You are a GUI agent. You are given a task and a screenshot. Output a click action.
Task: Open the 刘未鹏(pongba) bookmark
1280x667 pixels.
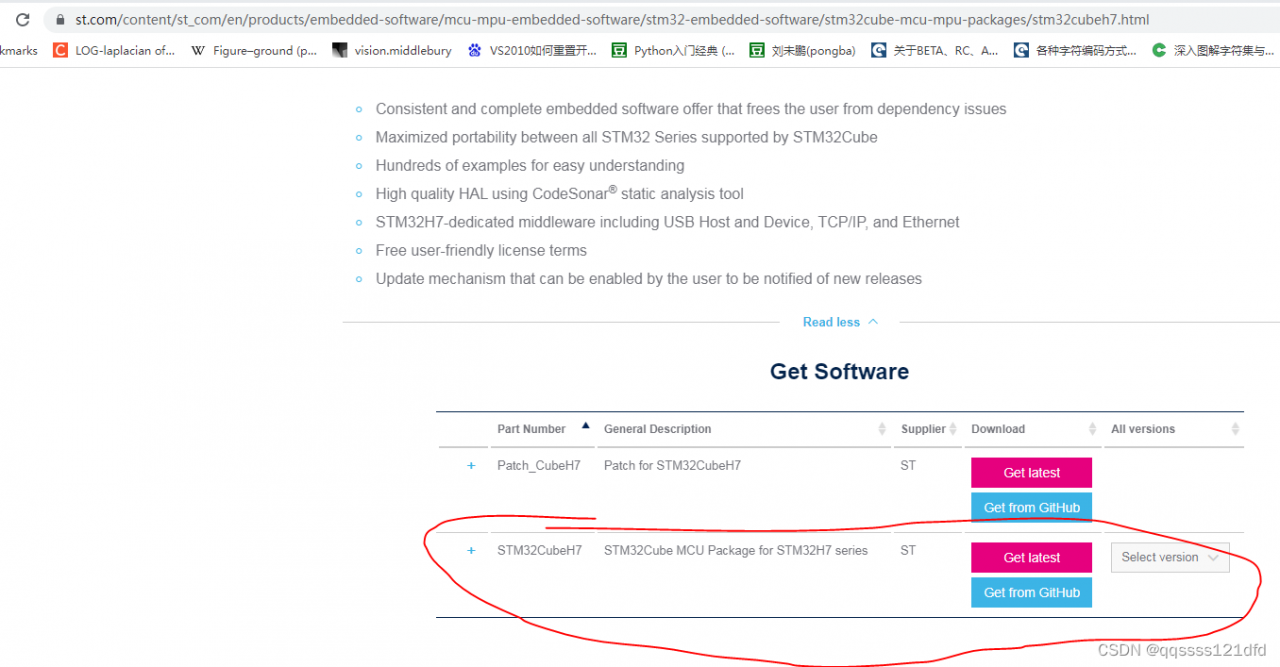point(803,50)
